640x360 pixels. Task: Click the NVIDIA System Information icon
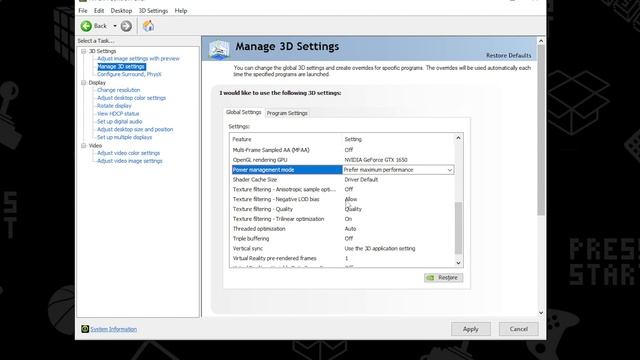85,329
